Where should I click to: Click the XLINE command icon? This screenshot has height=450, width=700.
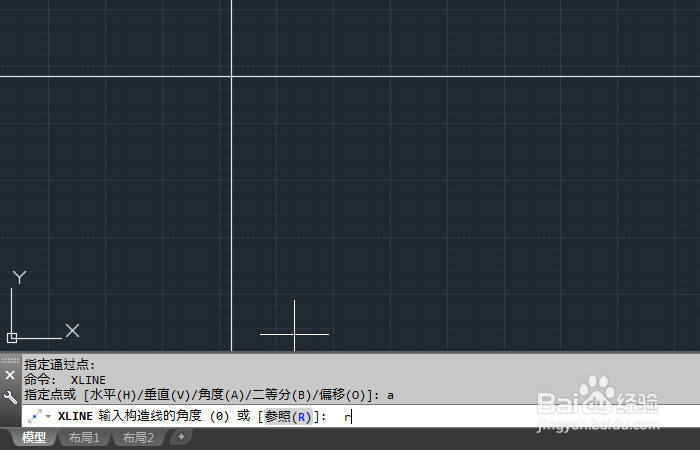tap(35, 417)
